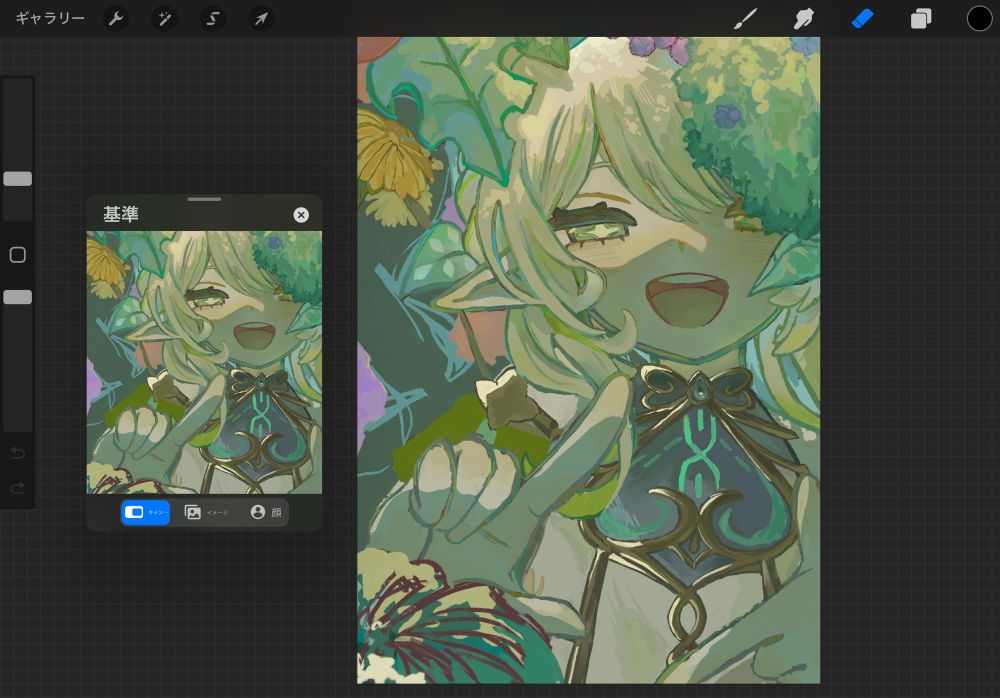
Task: Select the blue Eraser tool
Action: click(862, 19)
